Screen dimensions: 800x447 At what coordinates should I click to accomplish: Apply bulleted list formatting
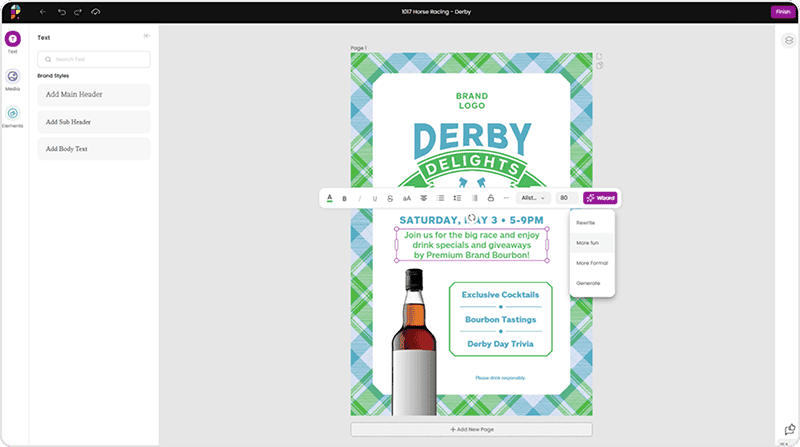[441, 198]
